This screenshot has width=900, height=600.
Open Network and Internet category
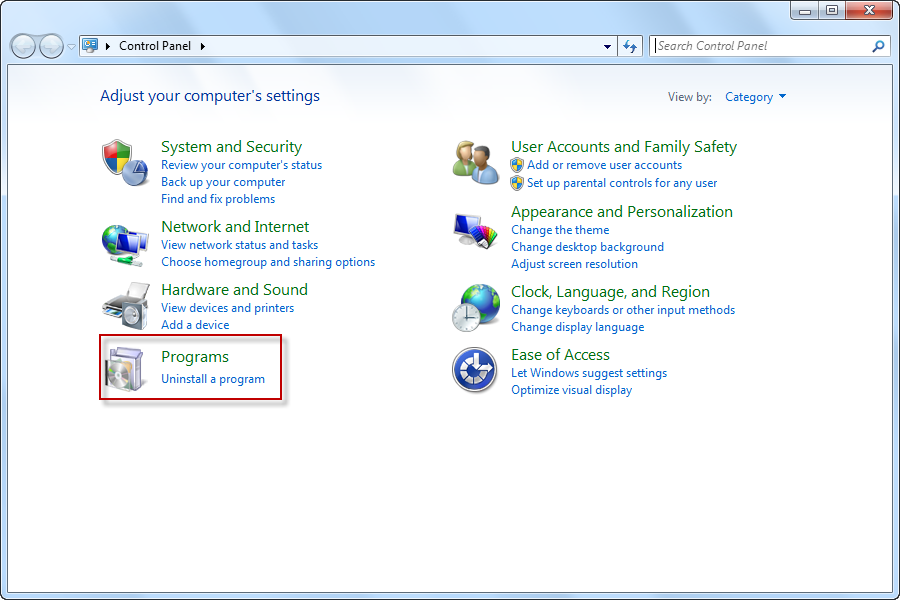pos(235,226)
